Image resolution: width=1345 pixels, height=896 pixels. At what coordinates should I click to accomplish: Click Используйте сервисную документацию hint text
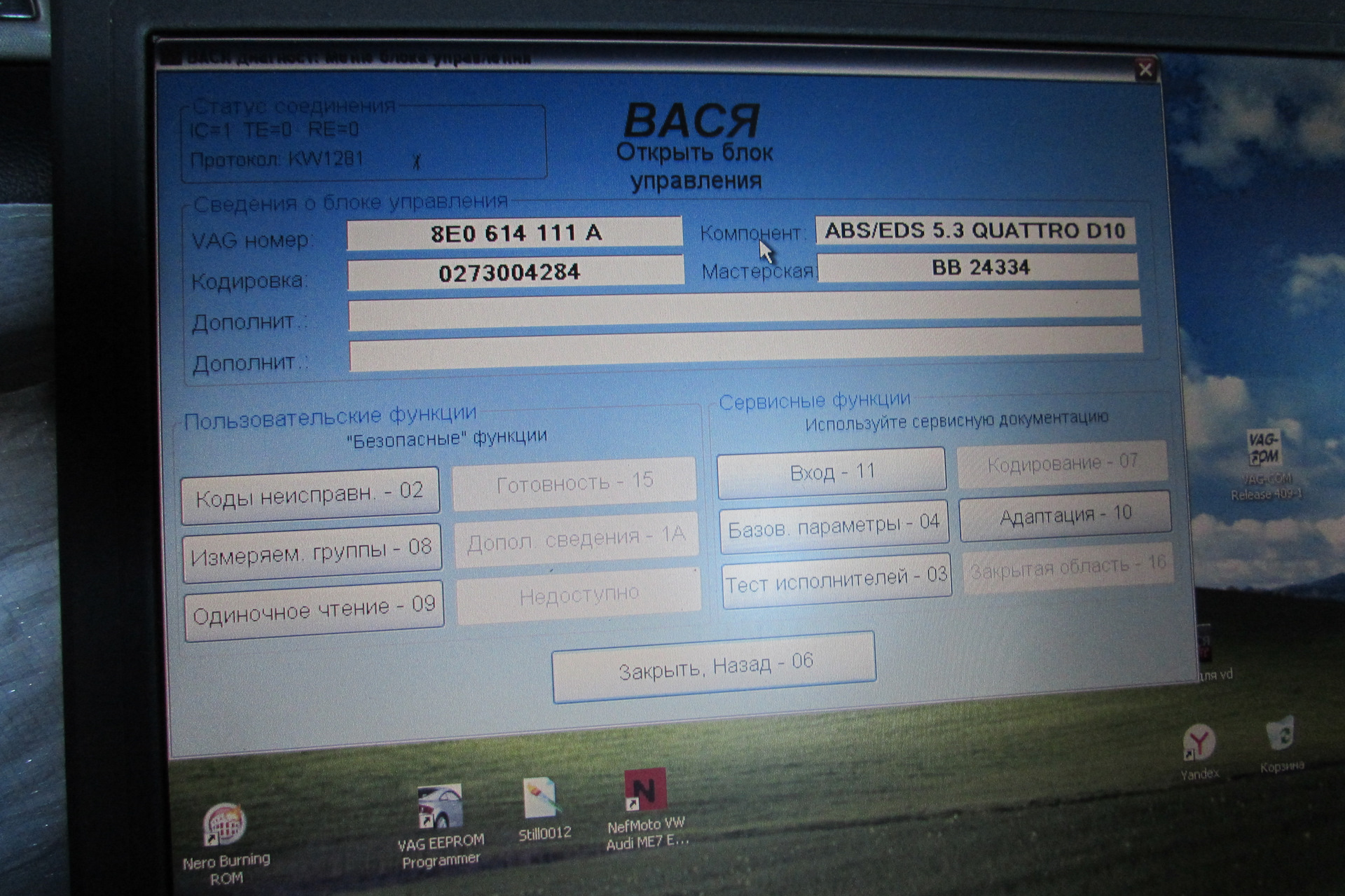pos(957,421)
